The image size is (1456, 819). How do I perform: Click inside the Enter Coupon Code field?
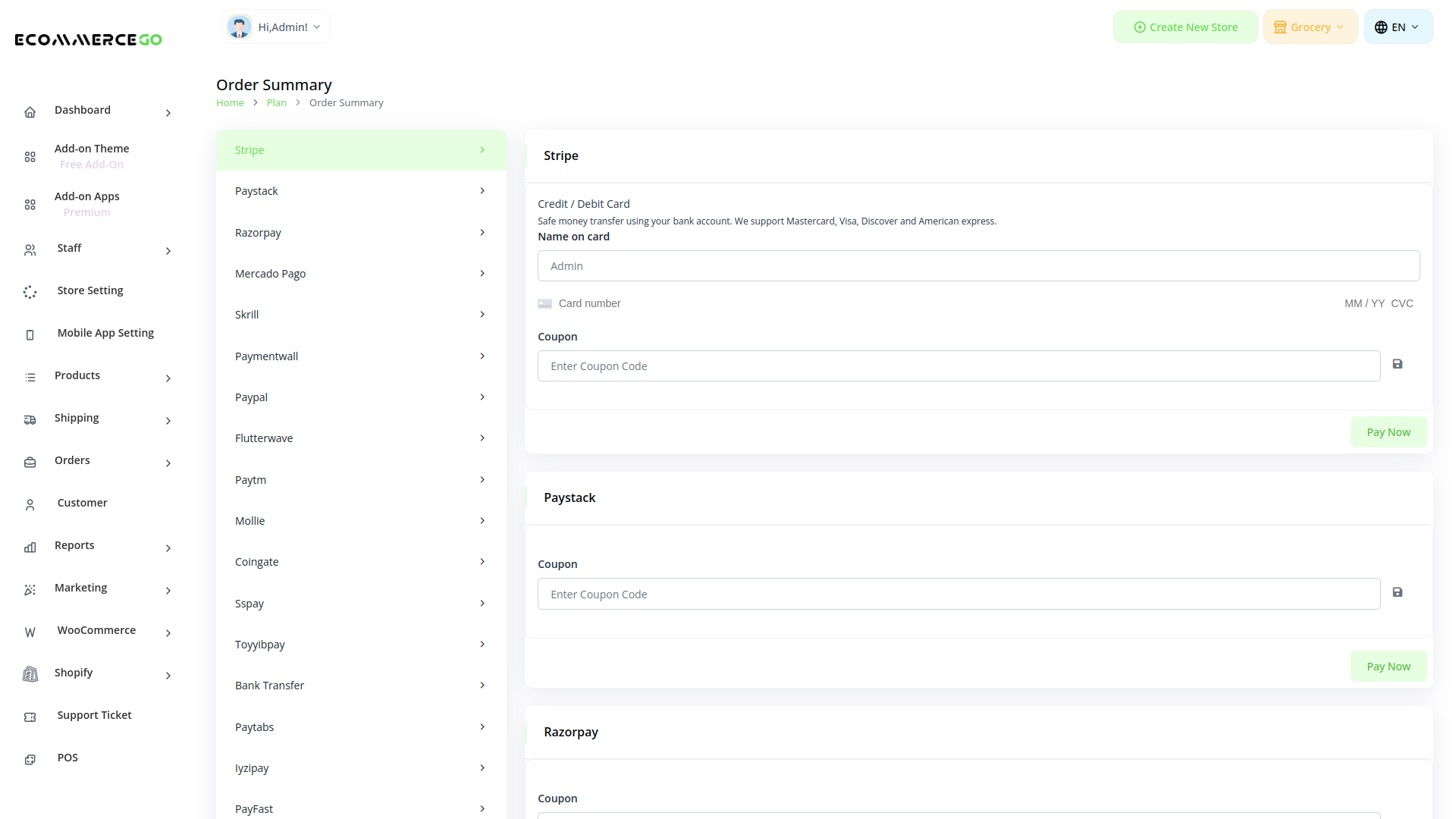tap(959, 366)
